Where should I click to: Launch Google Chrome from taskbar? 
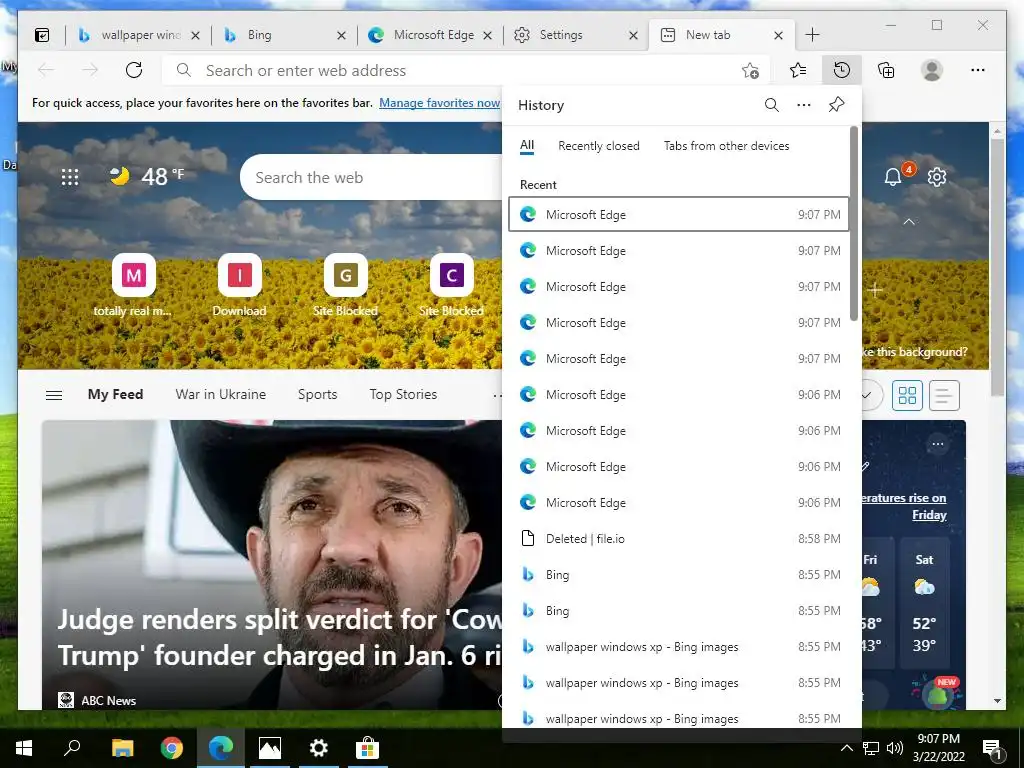(x=172, y=748)
